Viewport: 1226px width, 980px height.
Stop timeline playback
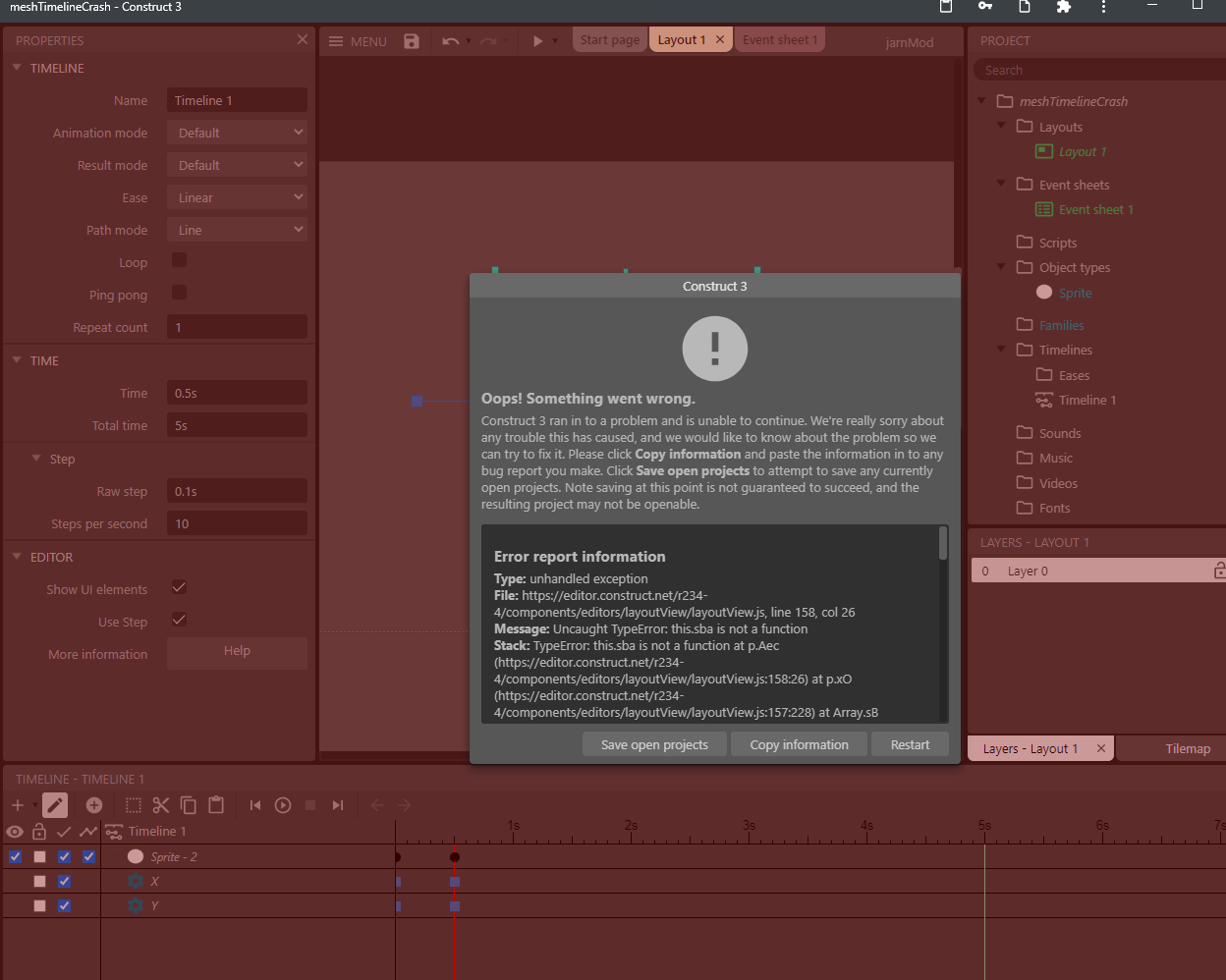tap(310, 805)
